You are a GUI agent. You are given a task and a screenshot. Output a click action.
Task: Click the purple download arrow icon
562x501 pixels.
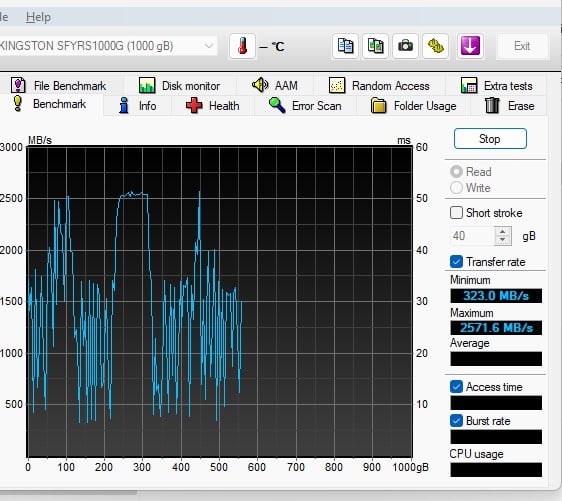[x=470, y=46]
